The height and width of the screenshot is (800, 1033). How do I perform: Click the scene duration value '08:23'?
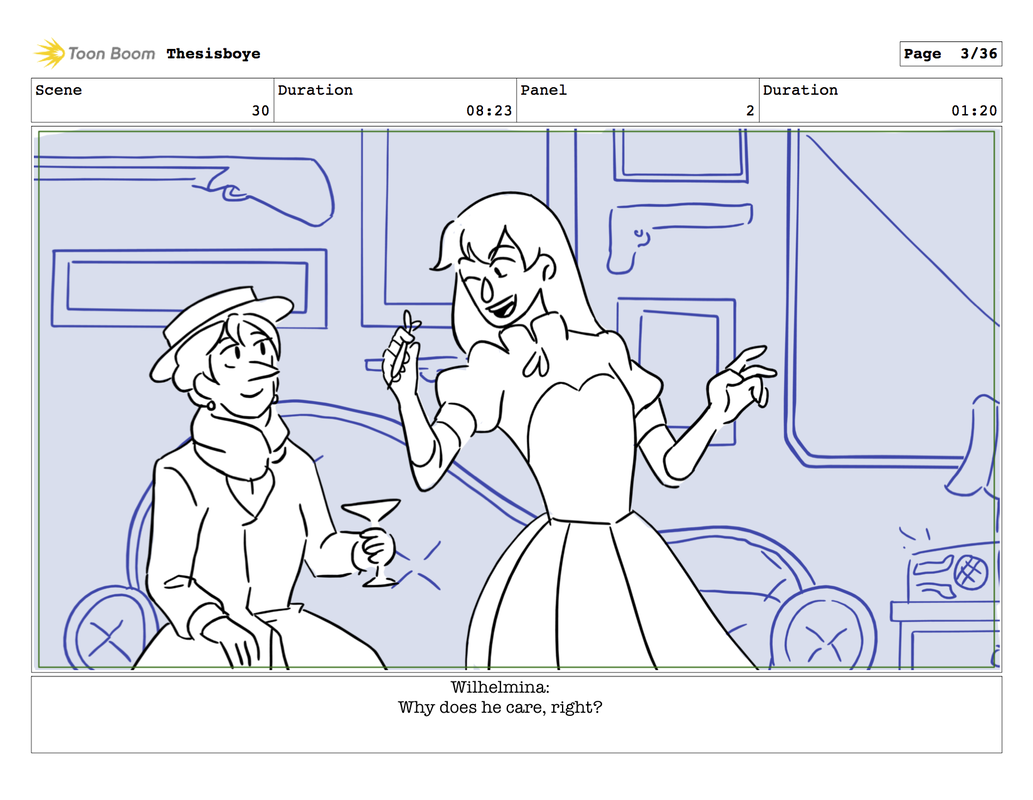pyautogui.click(x=489, y=110)
